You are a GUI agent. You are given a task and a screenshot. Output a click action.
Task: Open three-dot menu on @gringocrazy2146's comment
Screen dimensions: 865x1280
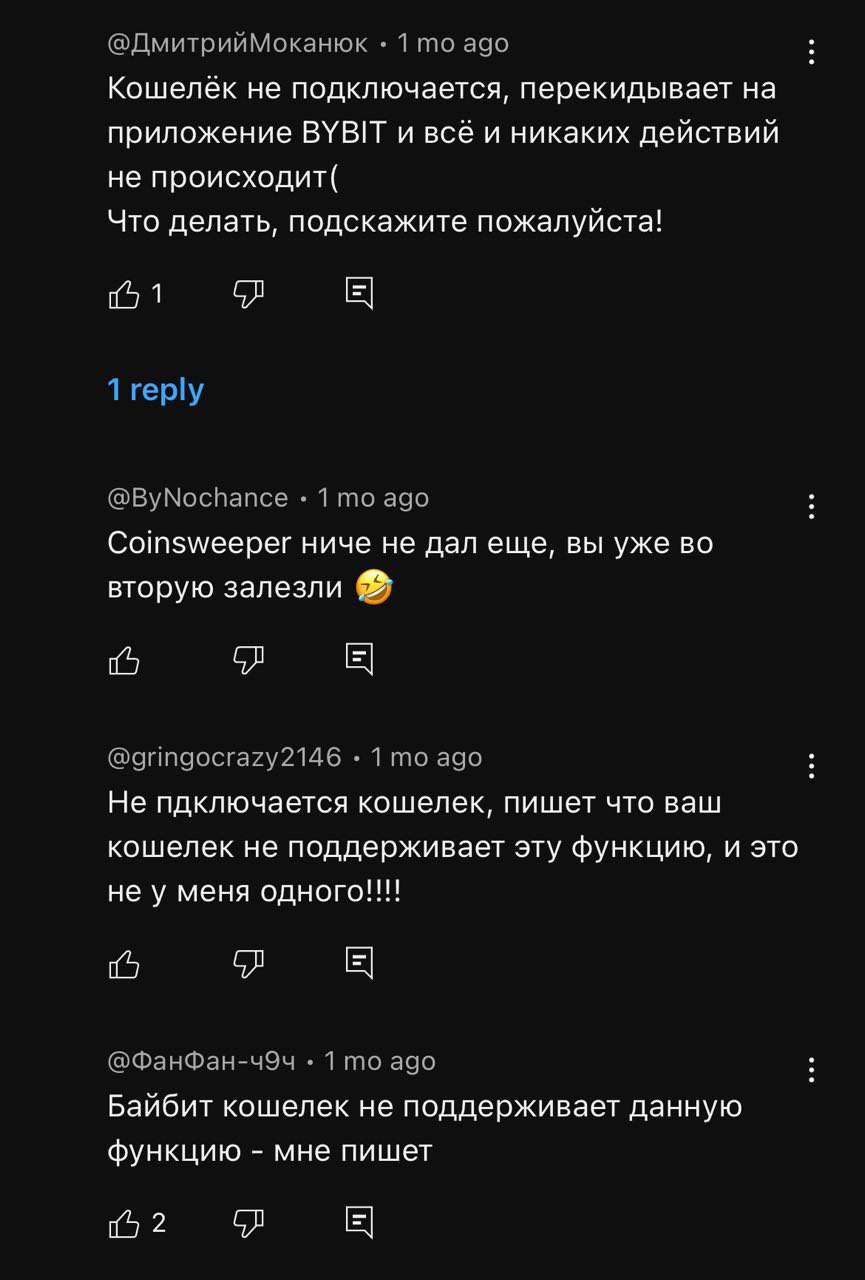click(x=812, y=766)
